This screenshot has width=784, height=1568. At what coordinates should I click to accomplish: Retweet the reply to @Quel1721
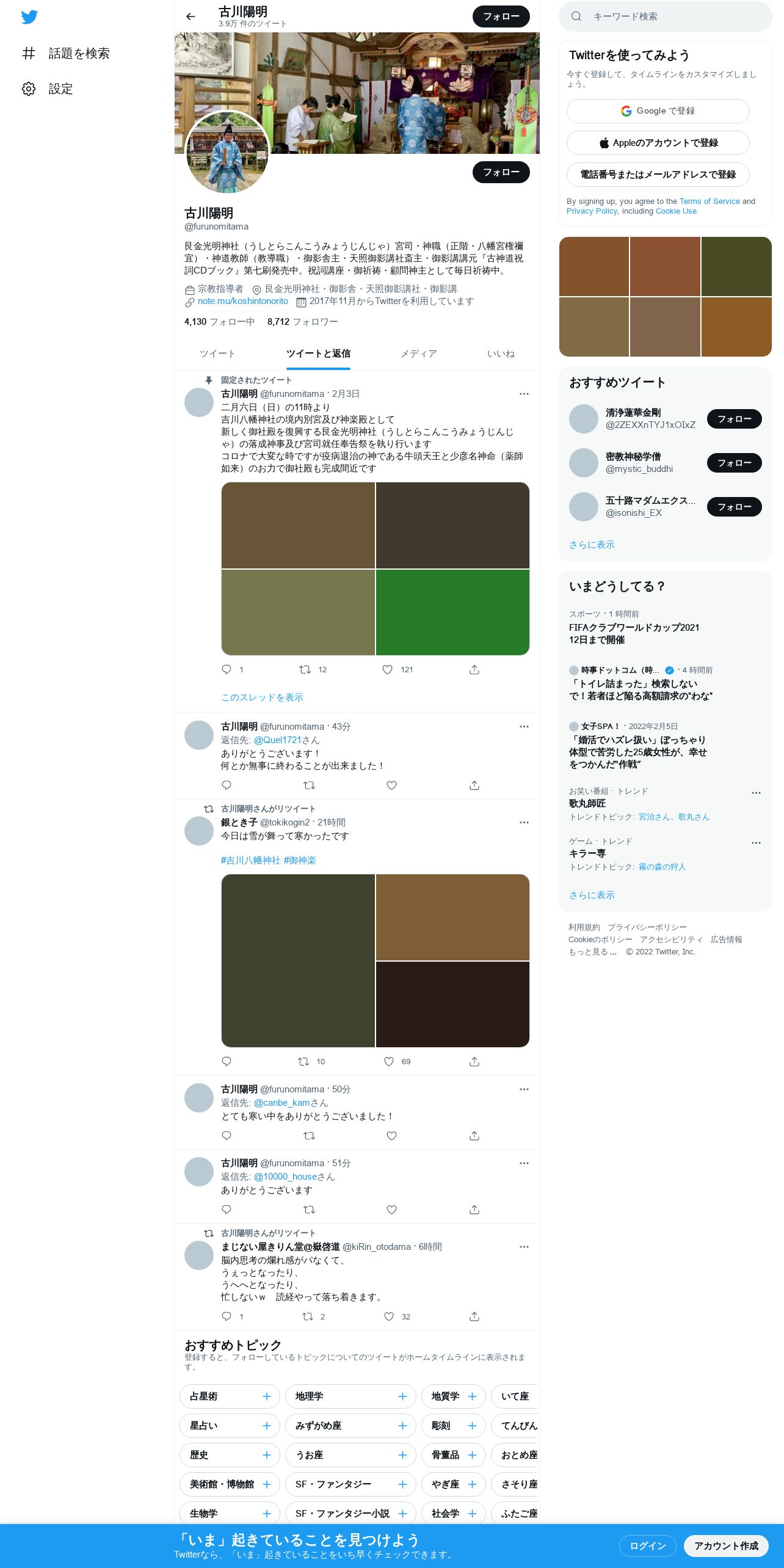click(309, 785)
